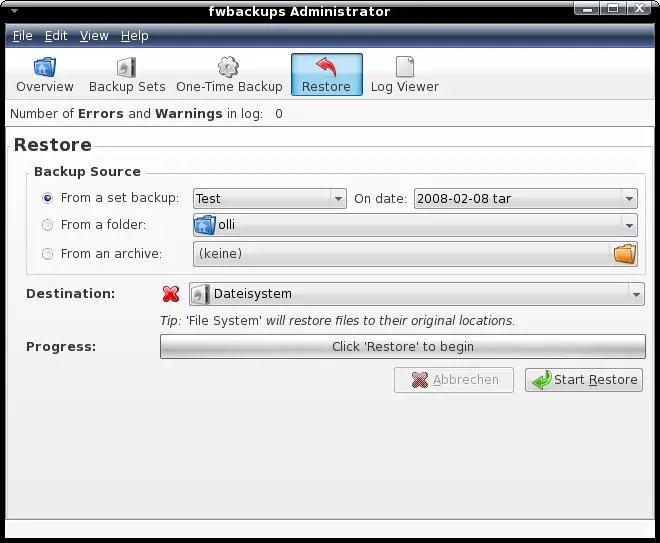The image size is (660, 543).
Task: Open the Help menu
Action: coord(134,36)
